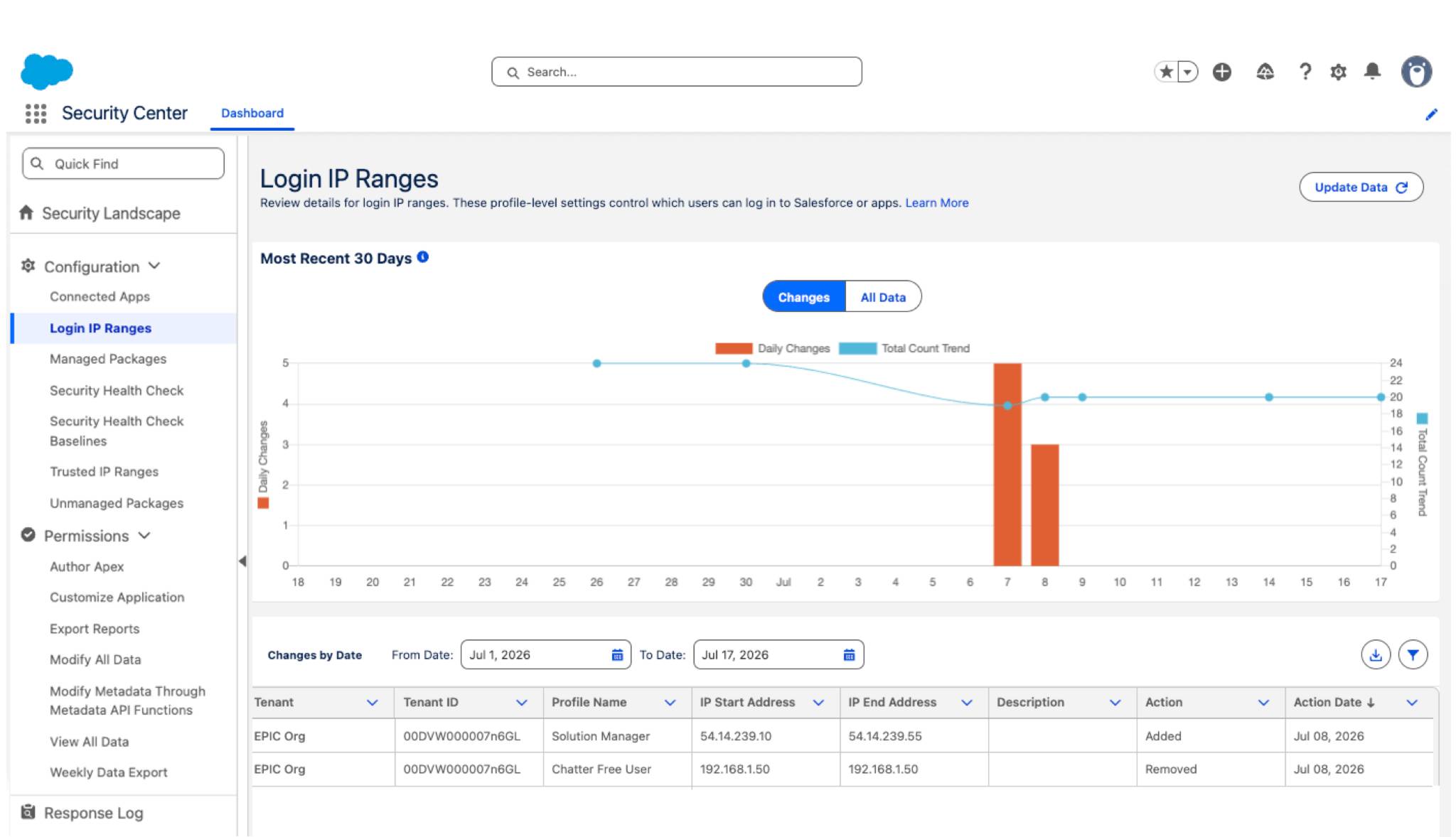Click the Update Data button
1456x837 pixels.
(1361, 188)
